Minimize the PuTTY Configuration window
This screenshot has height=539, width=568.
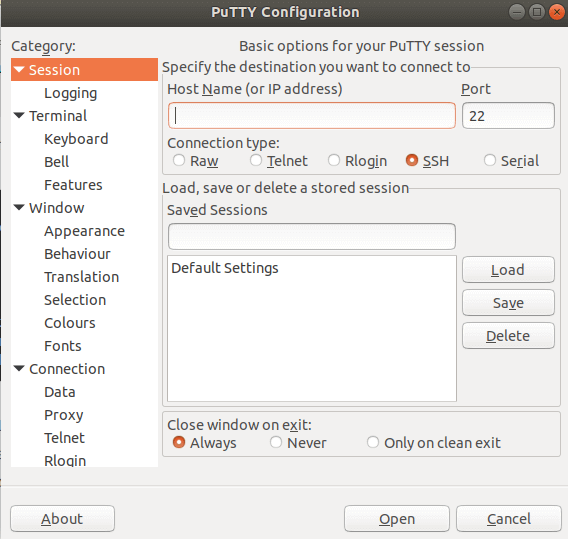[x=517, y=12]
